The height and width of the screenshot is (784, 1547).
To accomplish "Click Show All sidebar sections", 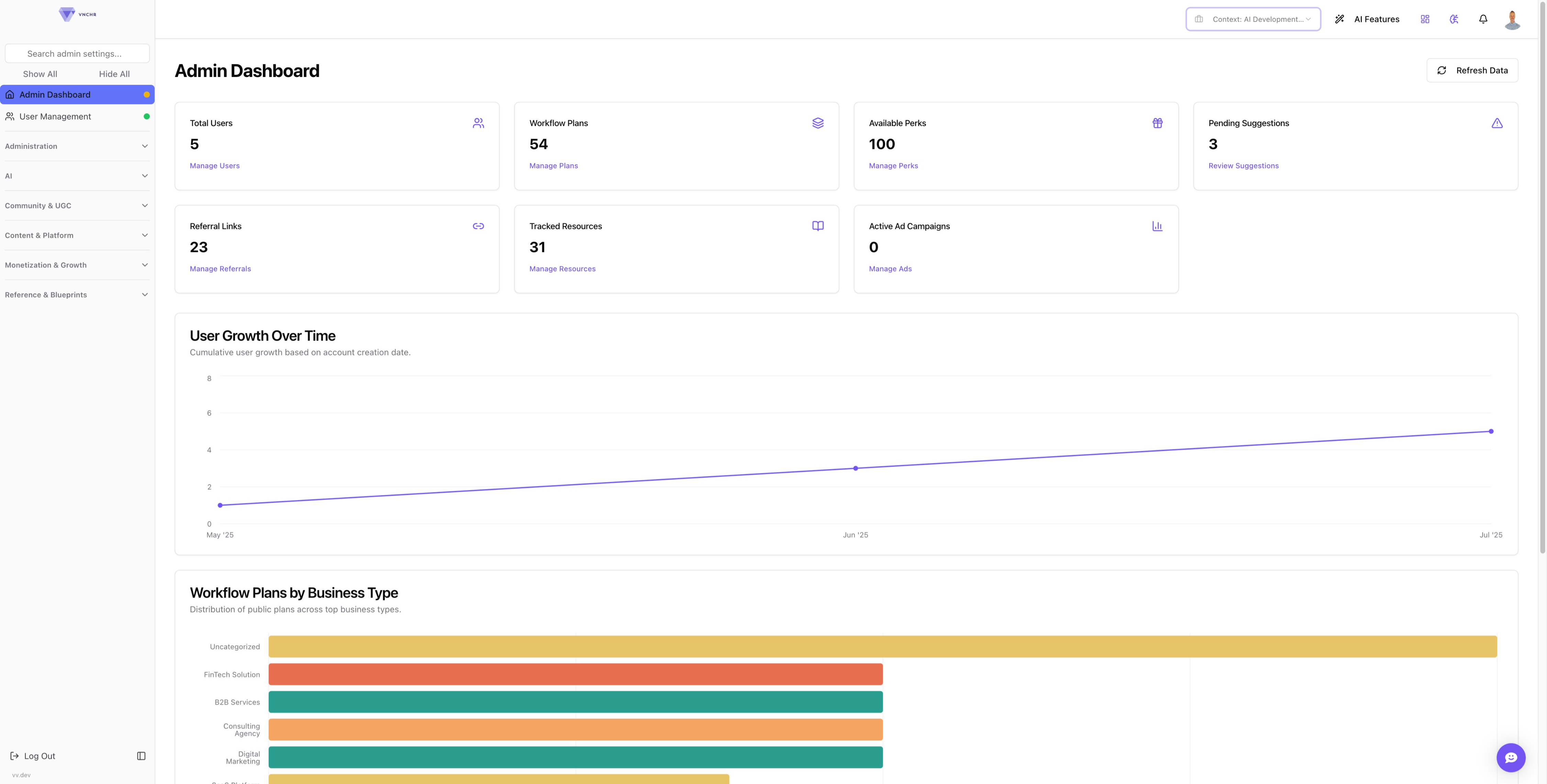I will click(x=40, y=74).
